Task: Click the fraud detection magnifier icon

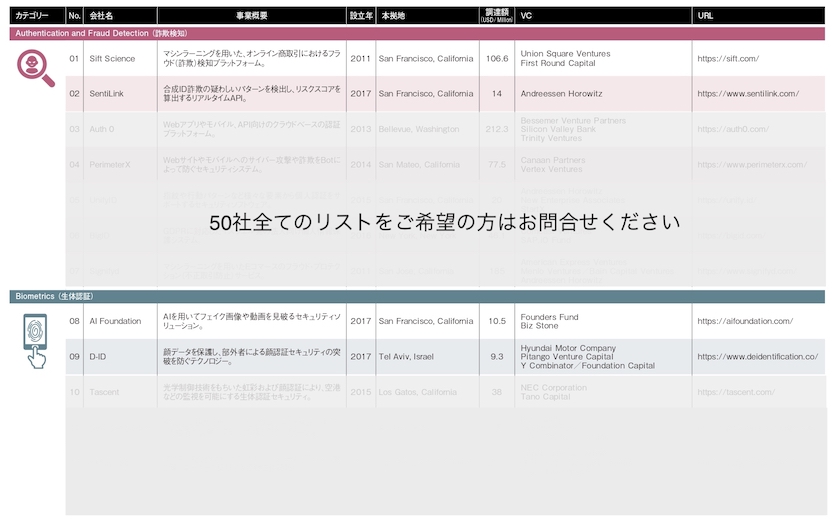Action: click(x=36, y=68)
